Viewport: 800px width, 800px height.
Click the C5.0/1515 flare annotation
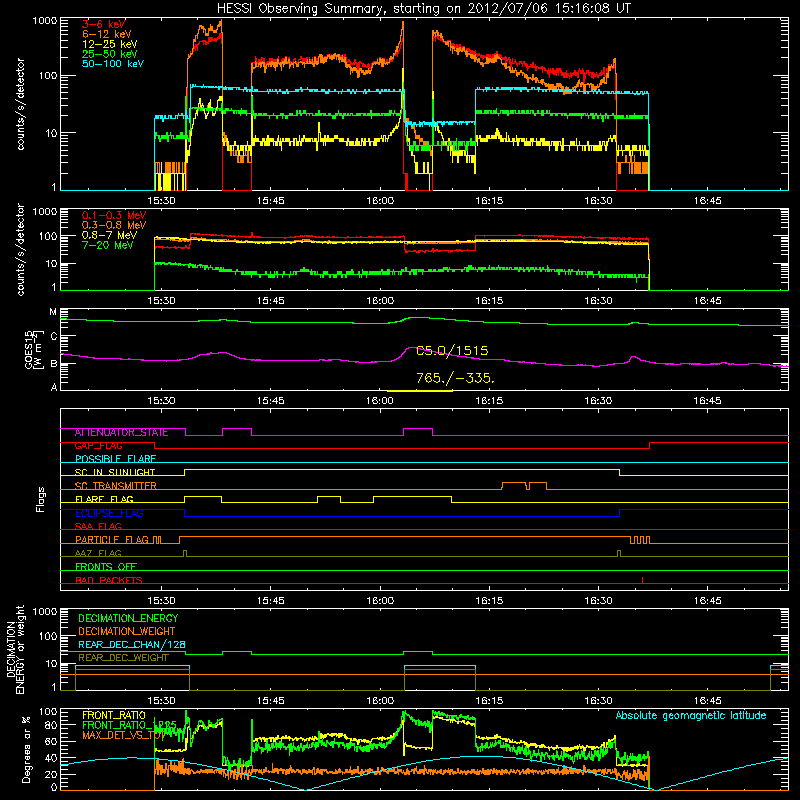pos(452,351)
